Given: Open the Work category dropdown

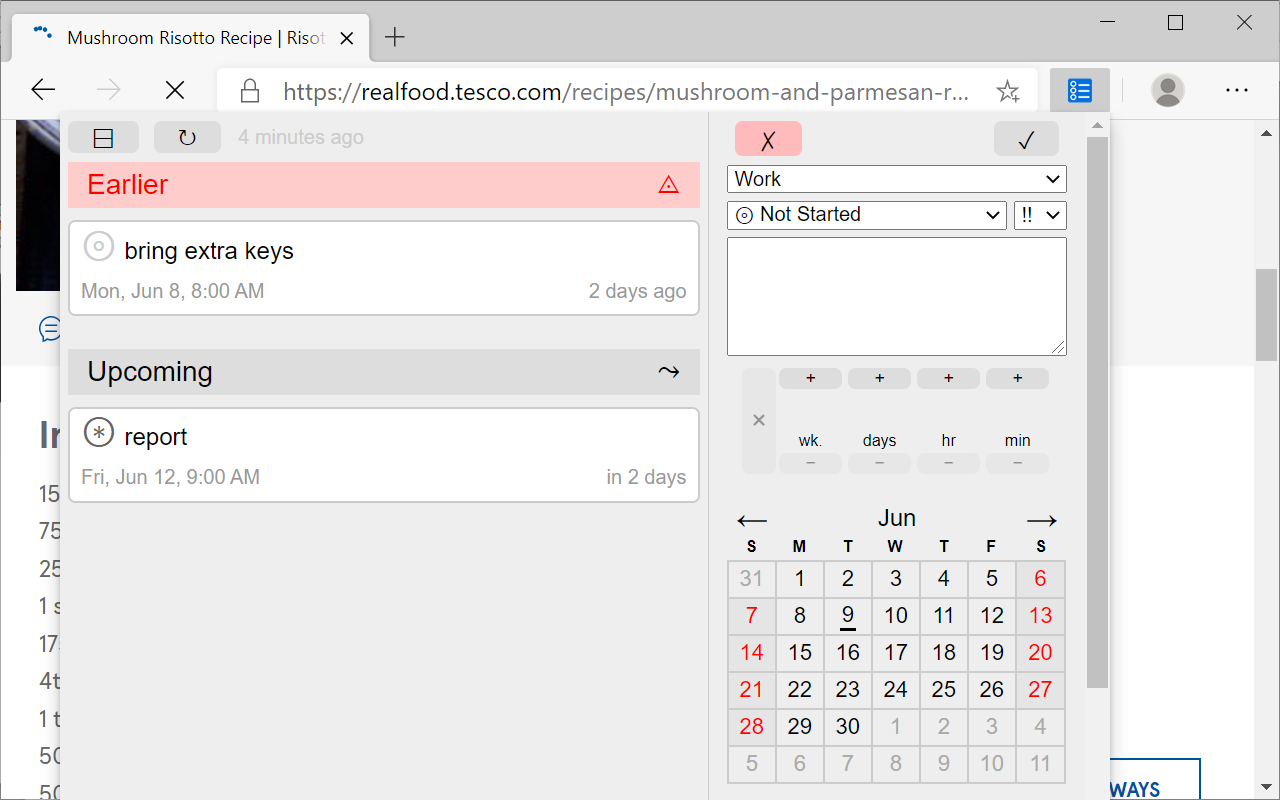Looking at the screenshot, I should 896,179.
